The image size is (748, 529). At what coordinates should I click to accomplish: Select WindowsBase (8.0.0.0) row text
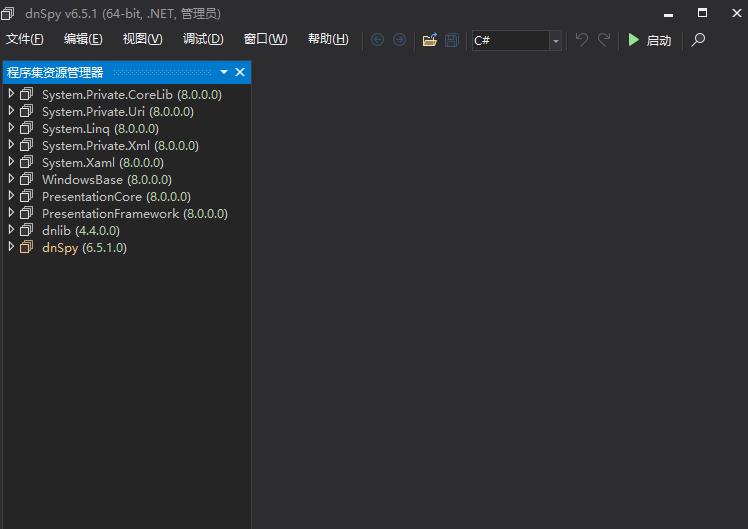tap(107, 180)
